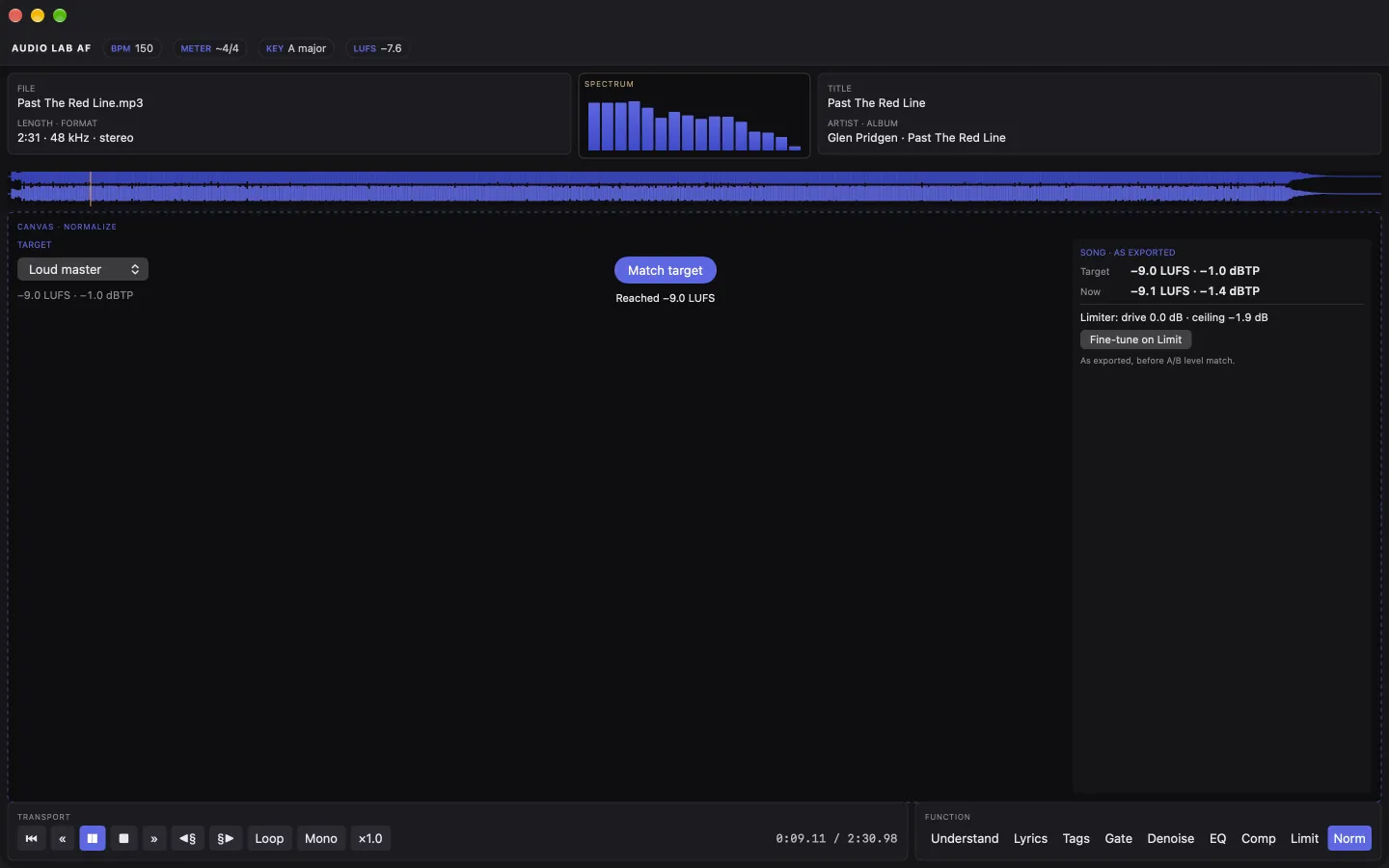Image resolution: width=1389 pixels, height=868 pixels.
Task: Pause playback with the highlighted pause button
Action: 93,838
